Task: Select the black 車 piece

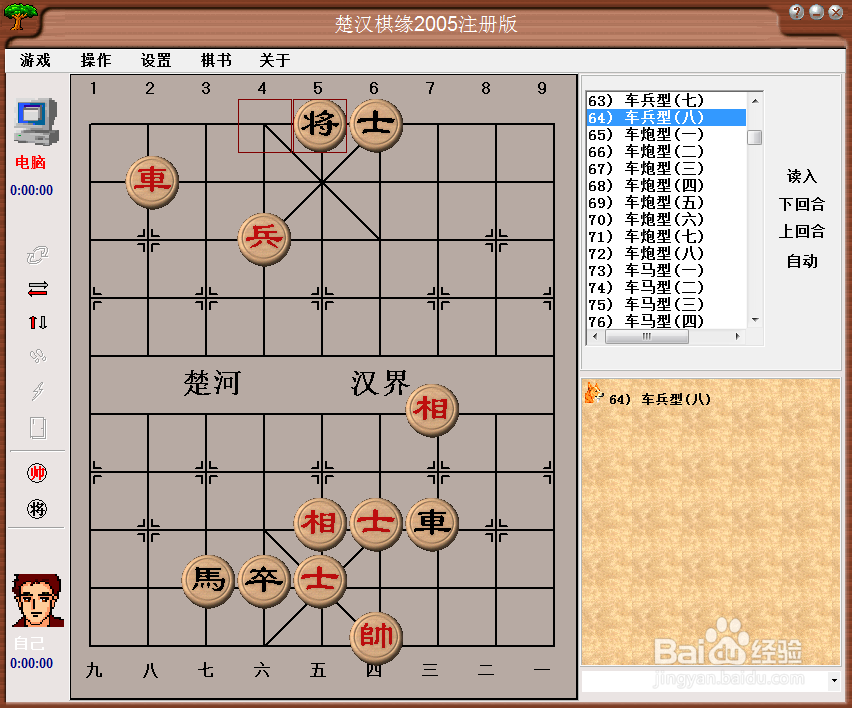Action: click(x=433, y=524)
